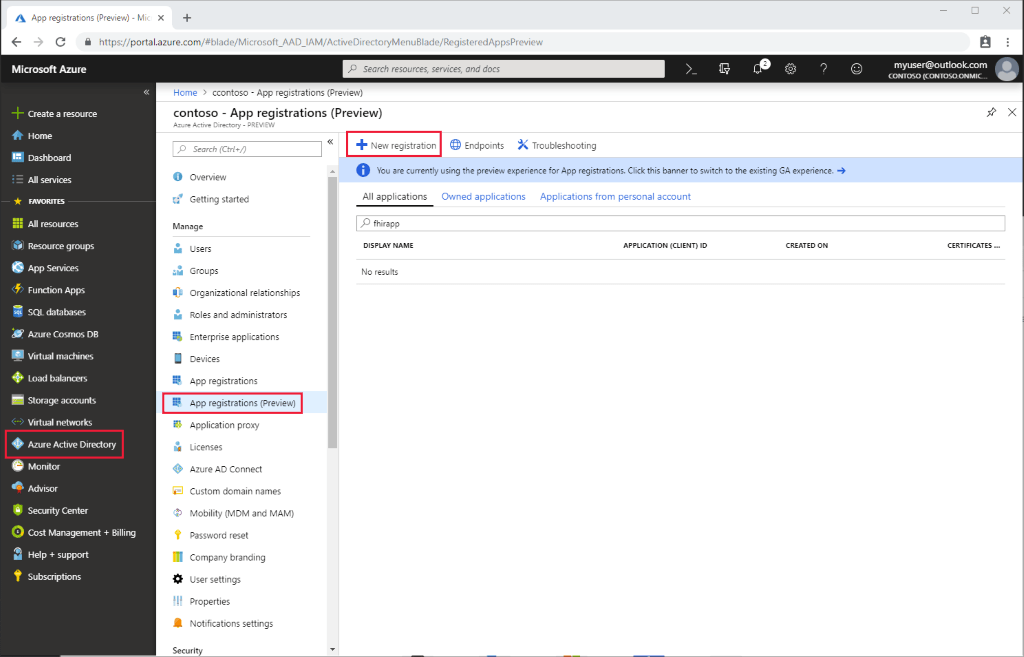
Task: Open Endpoints in the toolbar
Action: point(477,145)
